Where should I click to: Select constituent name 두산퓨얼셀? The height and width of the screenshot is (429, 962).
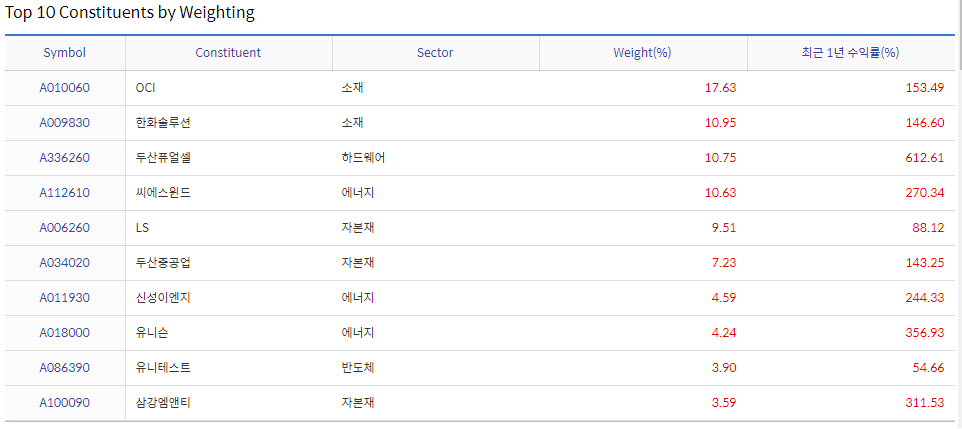(163, 158)
